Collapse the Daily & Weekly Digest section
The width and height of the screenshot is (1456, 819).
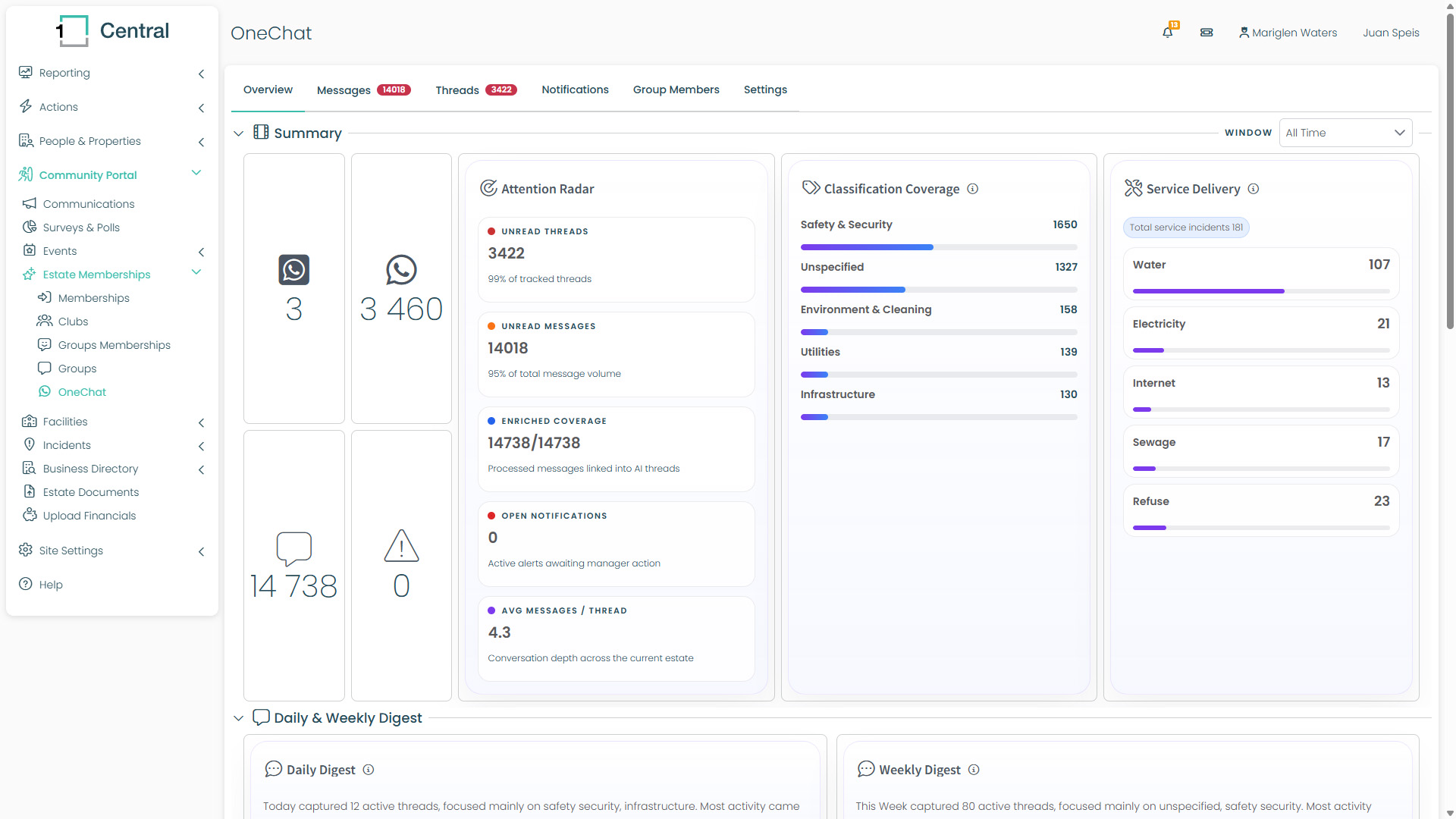click(x=239, y=718)
